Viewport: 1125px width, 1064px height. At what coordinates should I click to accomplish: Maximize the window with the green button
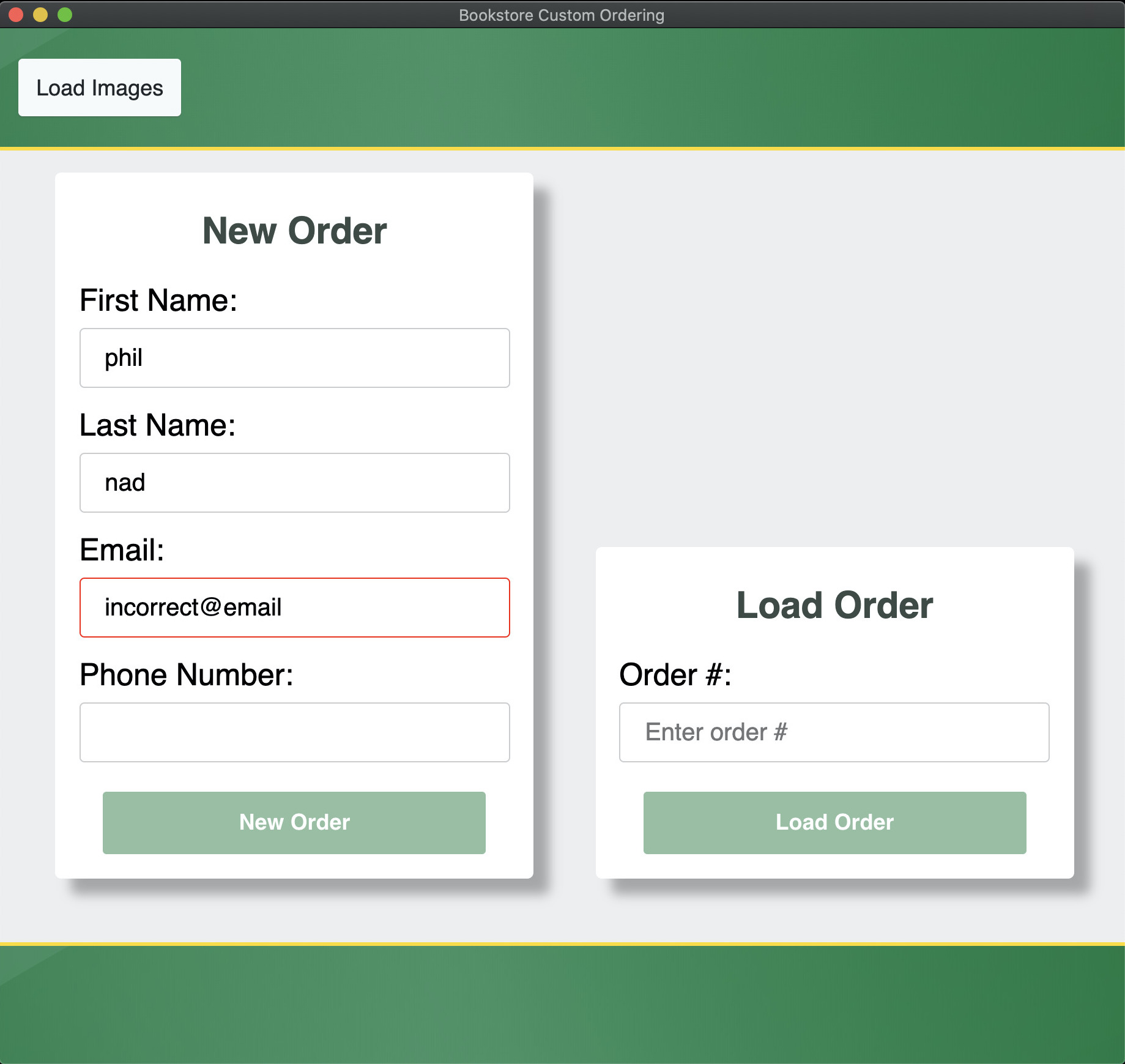[65, 15]
